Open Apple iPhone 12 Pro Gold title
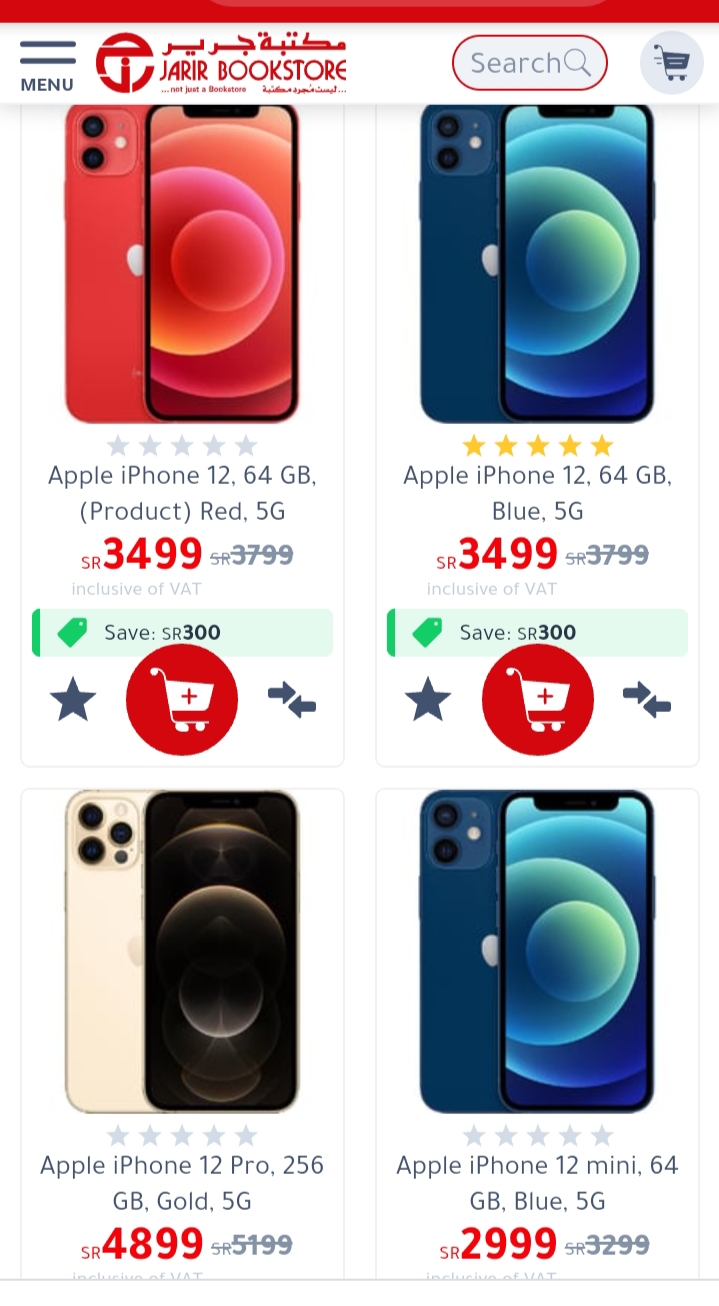This screenshot has width=719, height=1306. coord(182,1183)
